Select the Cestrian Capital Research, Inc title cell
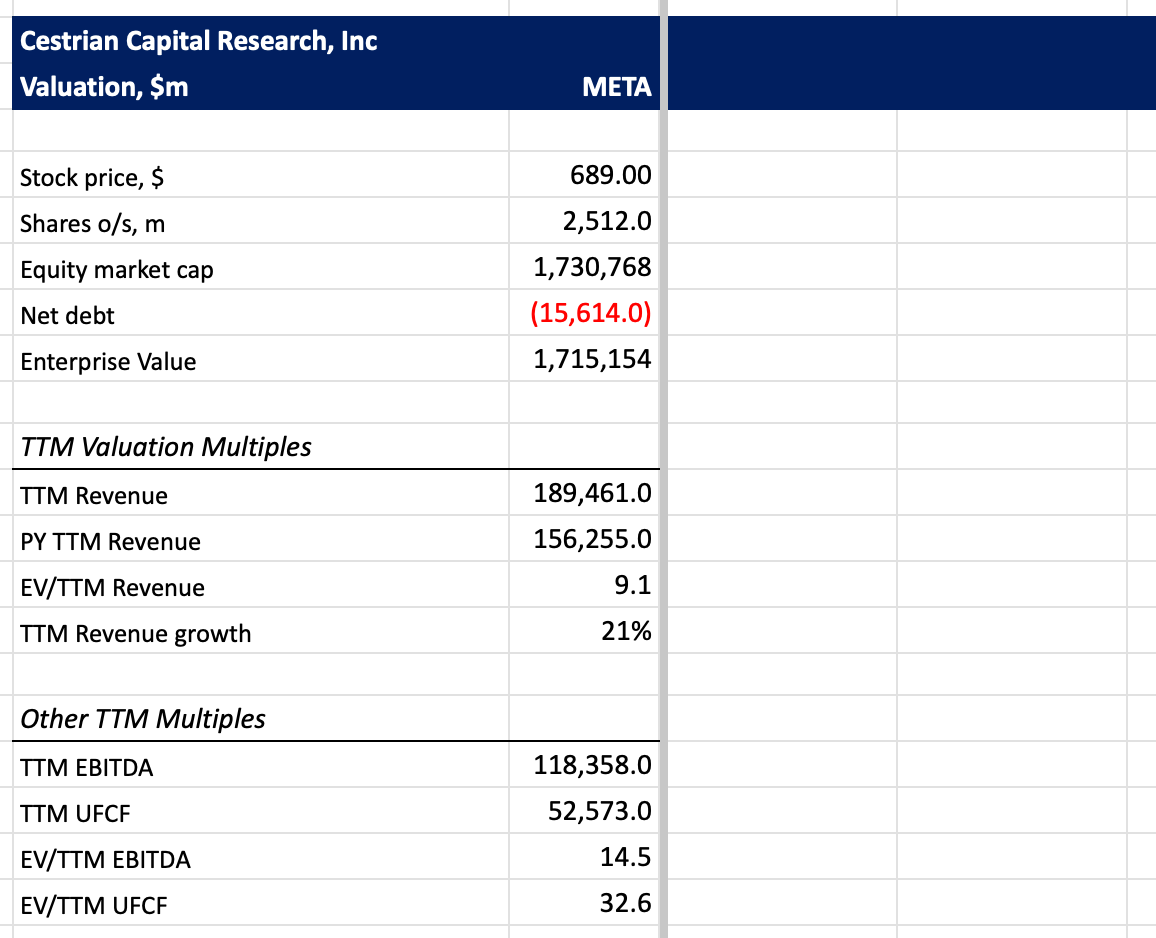The width and height of the screenshot is (1156, 938). [199, 42]
